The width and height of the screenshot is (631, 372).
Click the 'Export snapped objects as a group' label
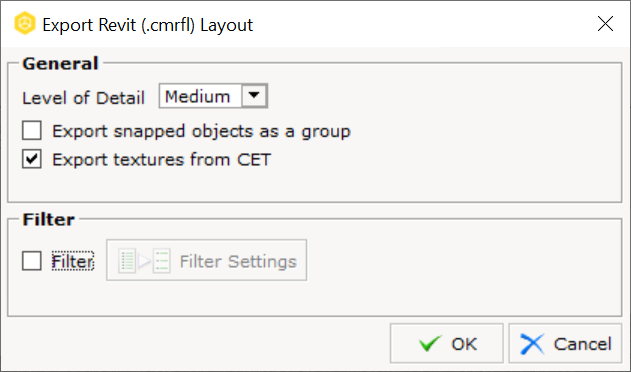click(202, 131)
